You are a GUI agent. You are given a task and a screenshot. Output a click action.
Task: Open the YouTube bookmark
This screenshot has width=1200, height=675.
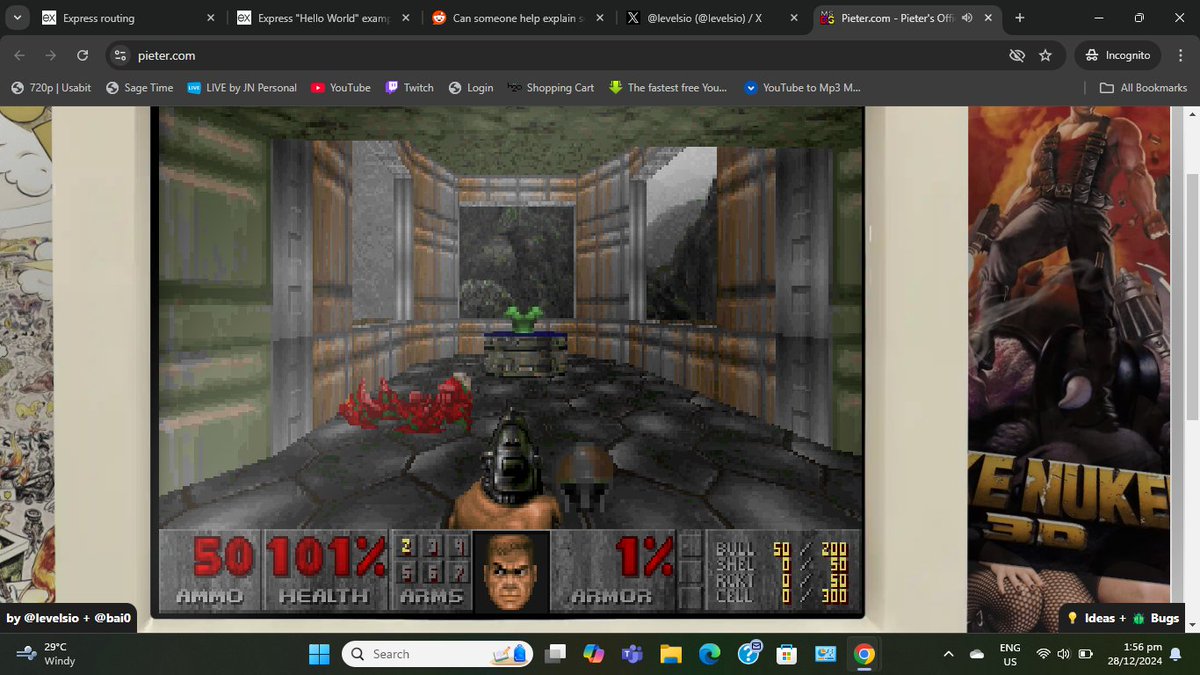pyautogui.click(x=341, y=88)
